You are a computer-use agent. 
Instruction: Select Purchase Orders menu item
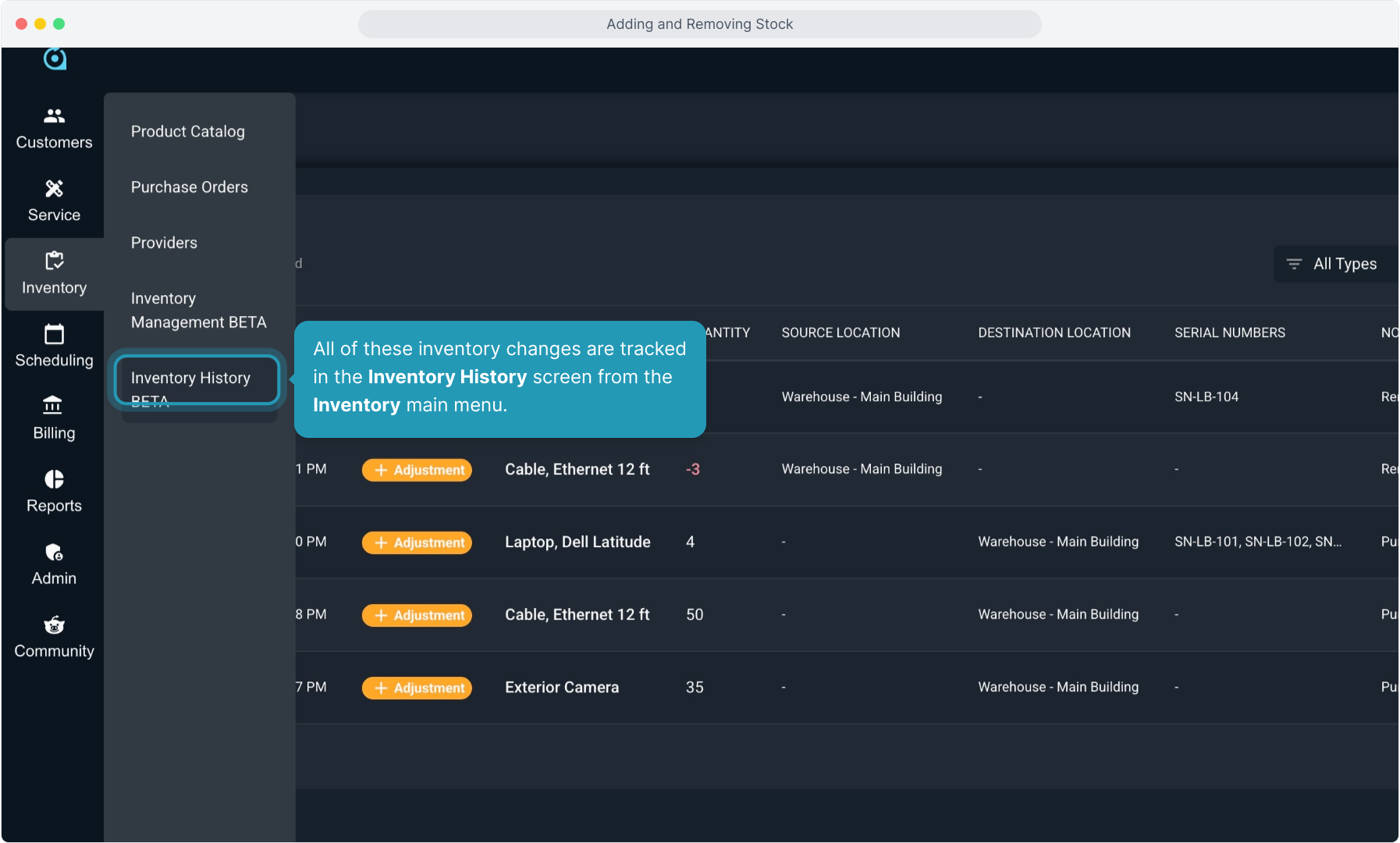189,187
